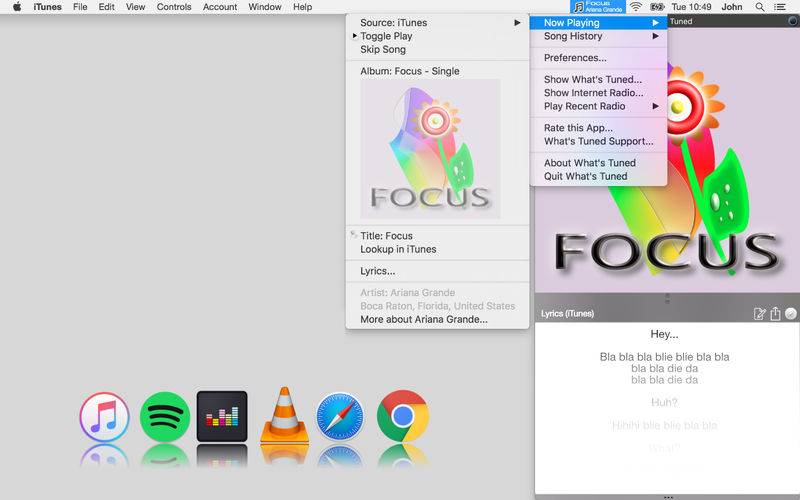Expand the Song History submenu
The height and width of the screenshot is (500, 800).
point(598,36)
